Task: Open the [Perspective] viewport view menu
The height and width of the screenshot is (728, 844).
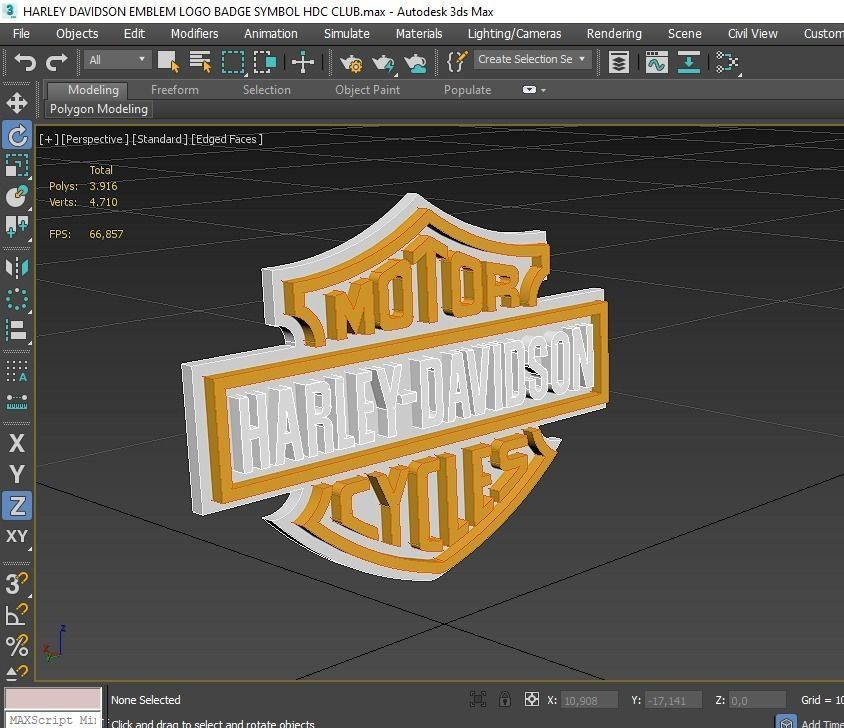Action: click(x=95, y=139)
